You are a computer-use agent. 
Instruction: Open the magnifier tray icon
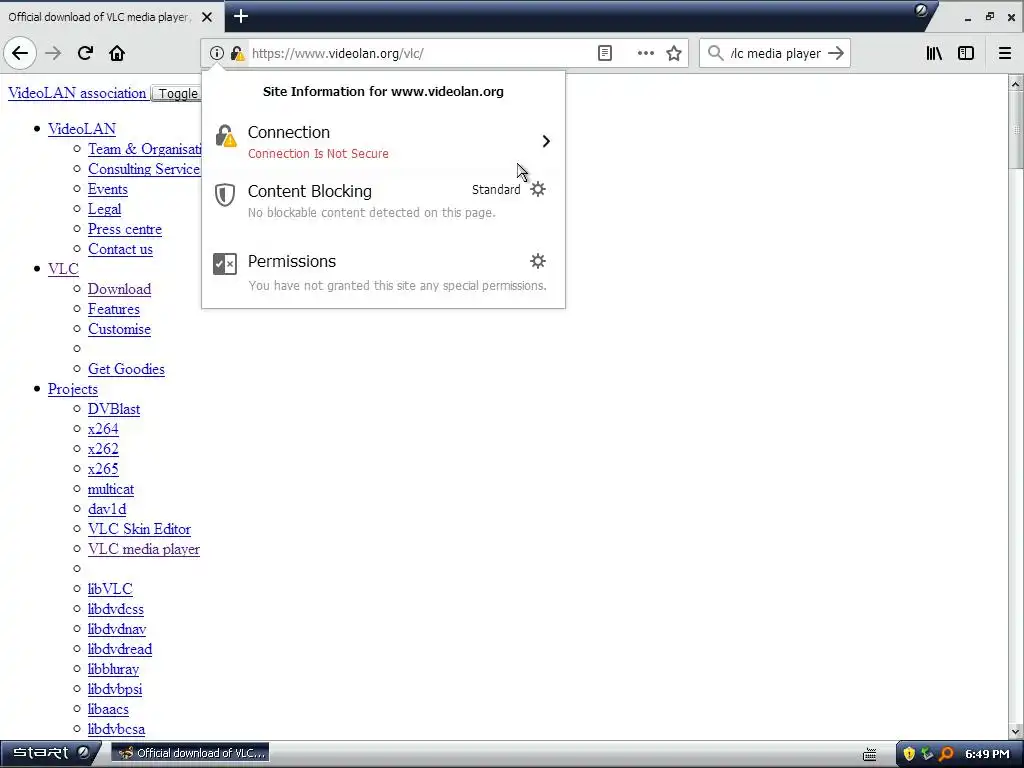(946, 754)
